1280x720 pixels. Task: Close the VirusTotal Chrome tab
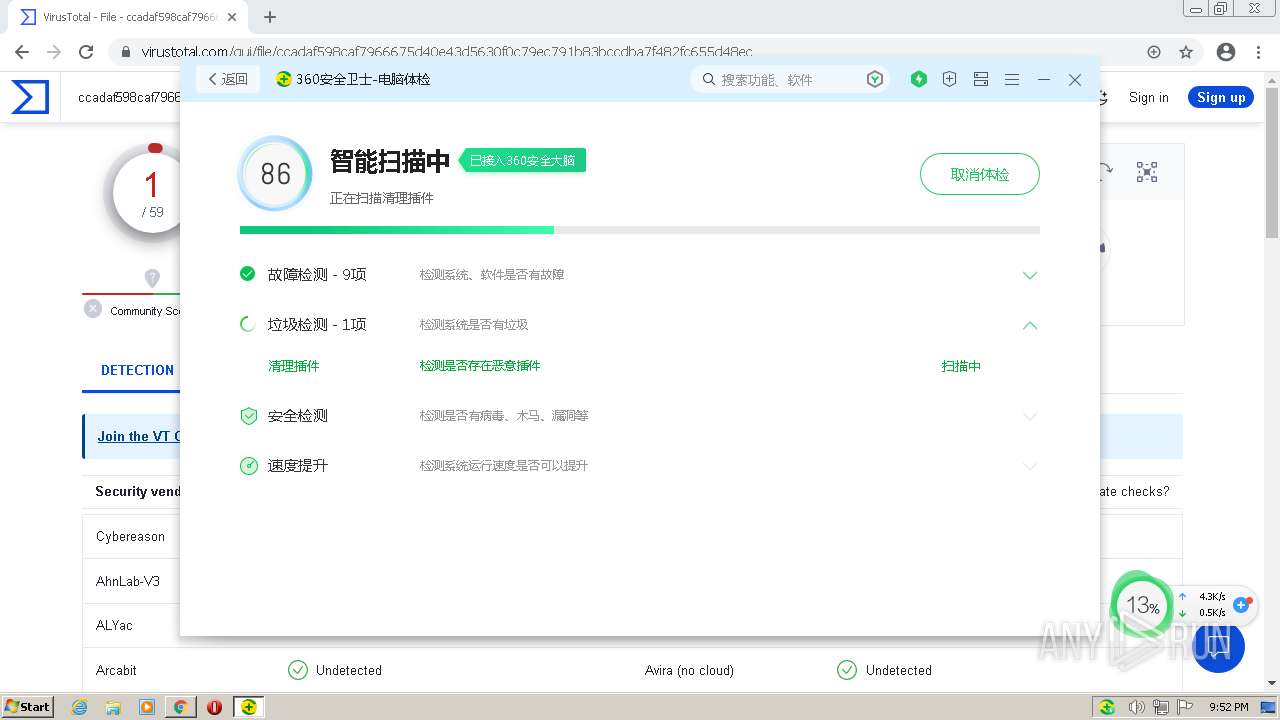pos(232,17)
